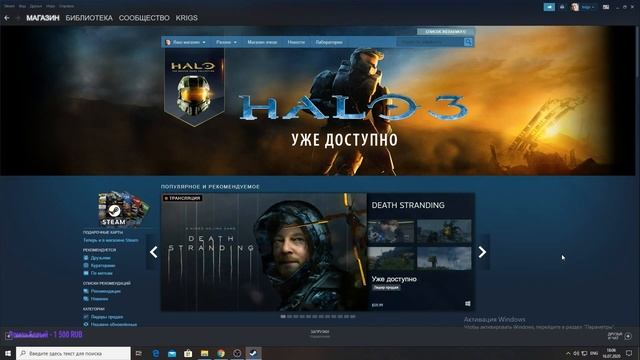This screenshot has height=360, width=640.
Task: Open Друзьями recommendations link
Action: click(100, 258)
